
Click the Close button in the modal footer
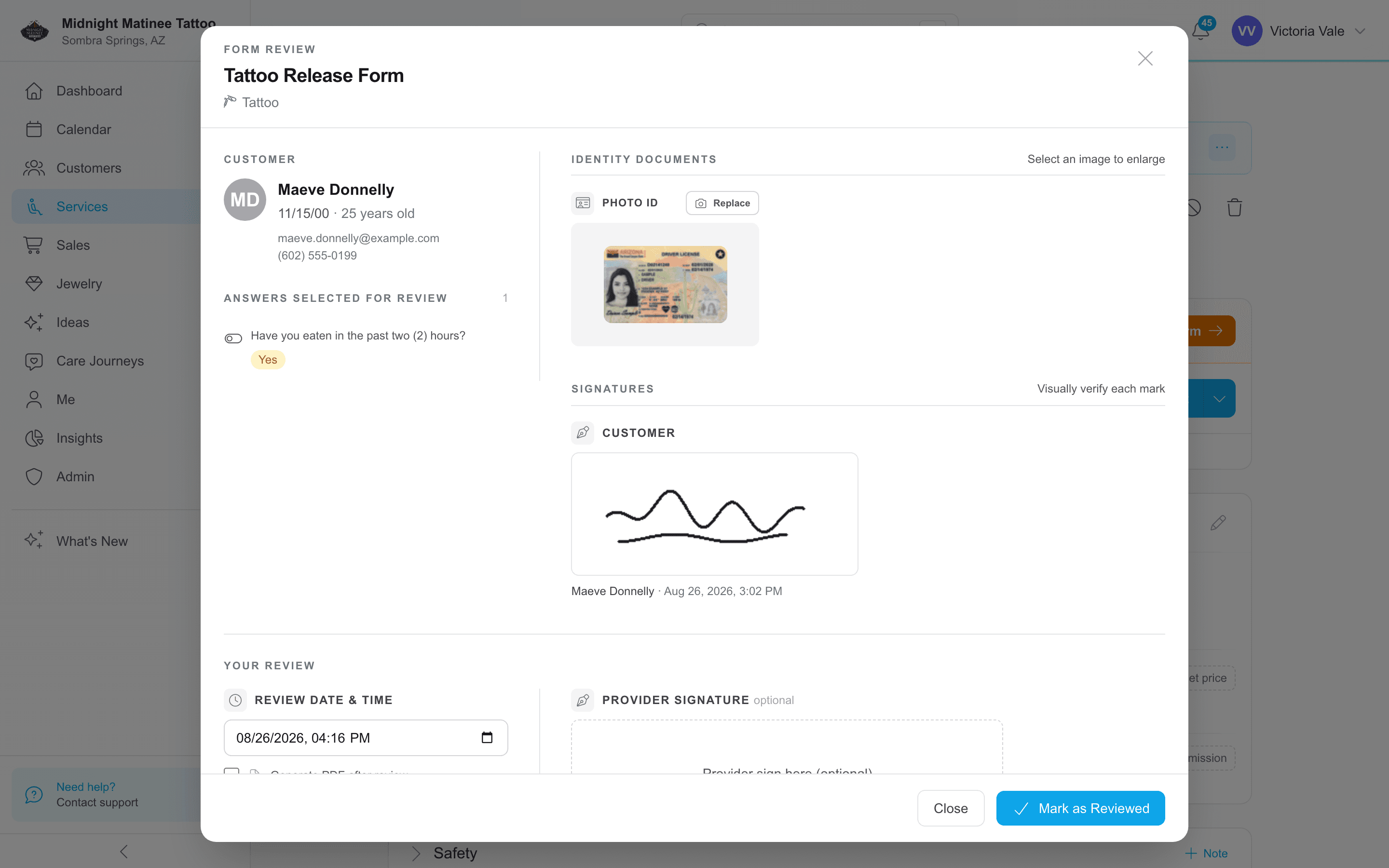click(x=951, y=808)
